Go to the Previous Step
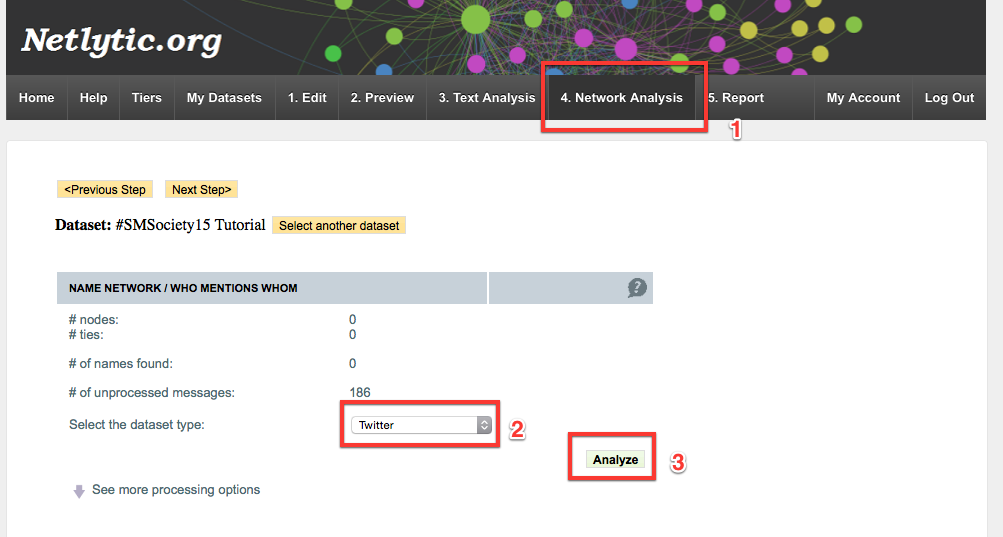 105,190
